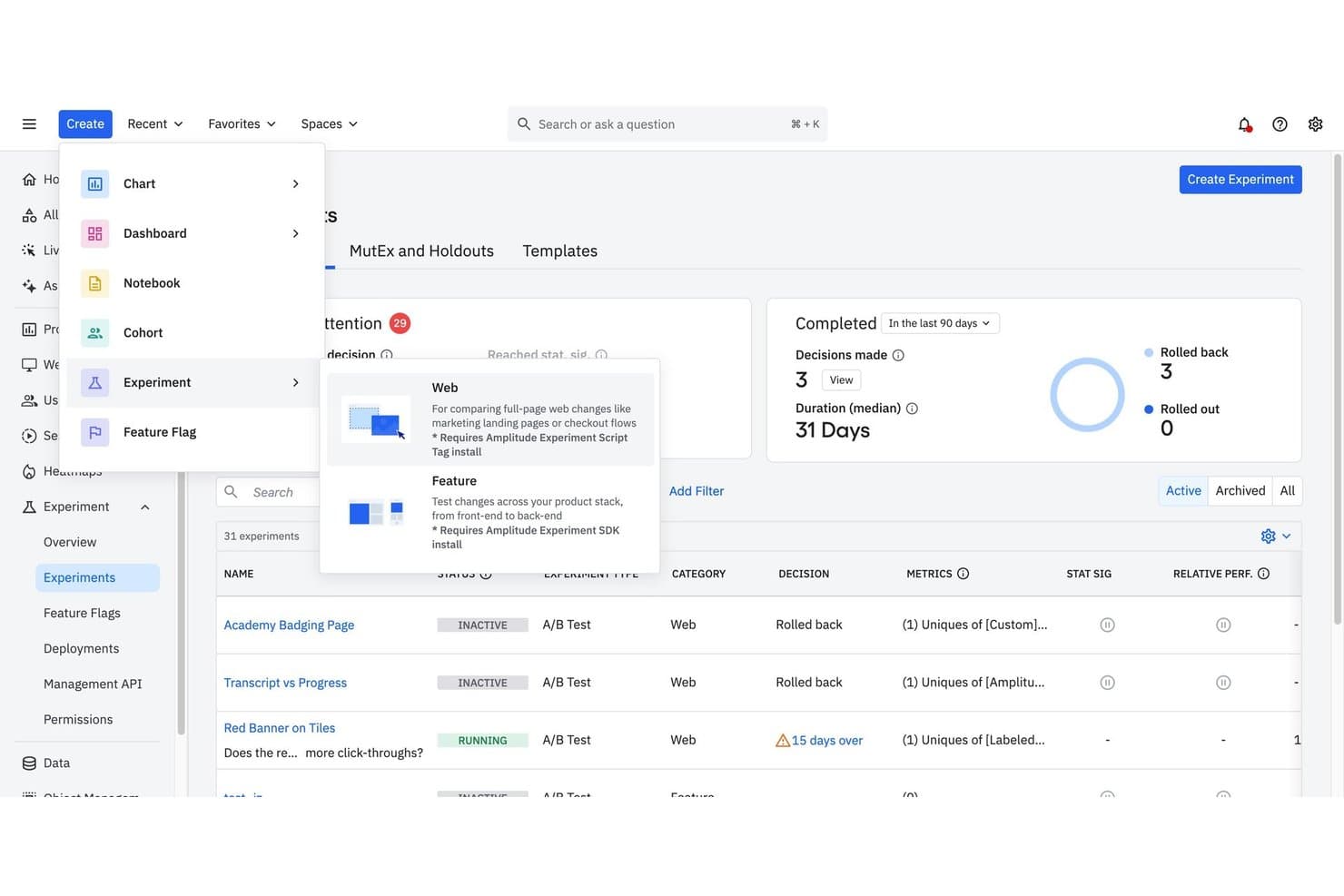Click the Cohort icon in Create menu
Screen dimensions: 1344x896
[94, 333]
